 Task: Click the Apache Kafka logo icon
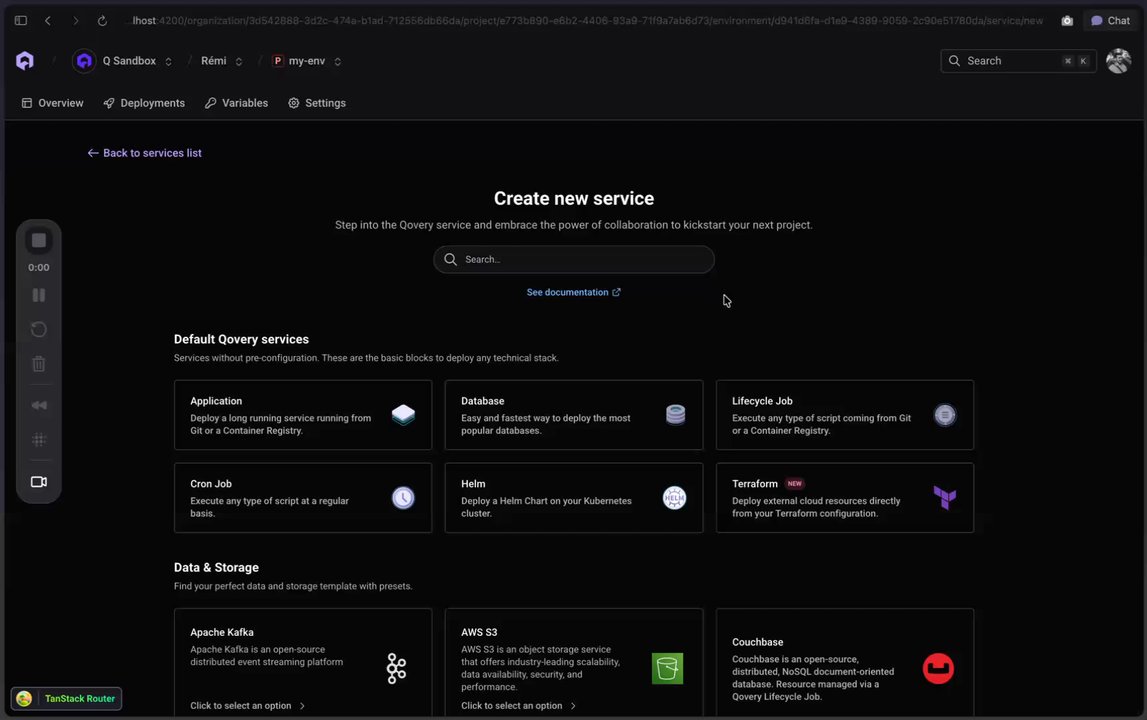click(396, 668)
